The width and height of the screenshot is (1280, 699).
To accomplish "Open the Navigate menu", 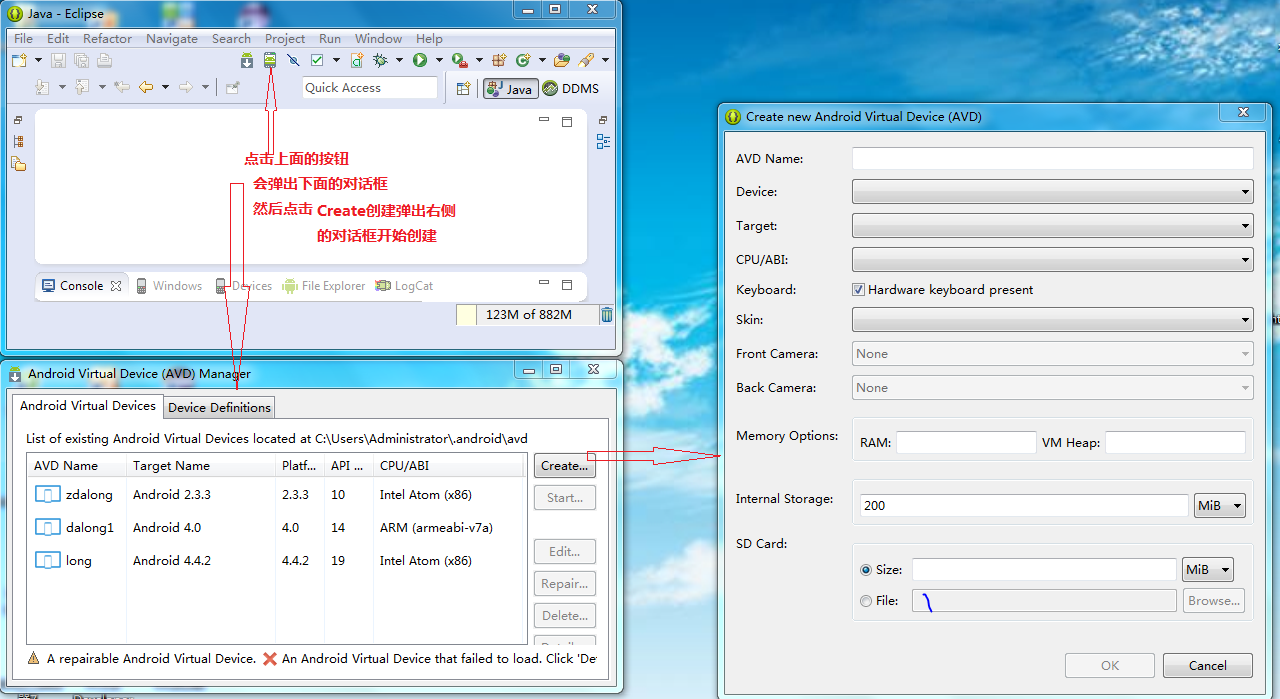I will (x=172, y=38).
